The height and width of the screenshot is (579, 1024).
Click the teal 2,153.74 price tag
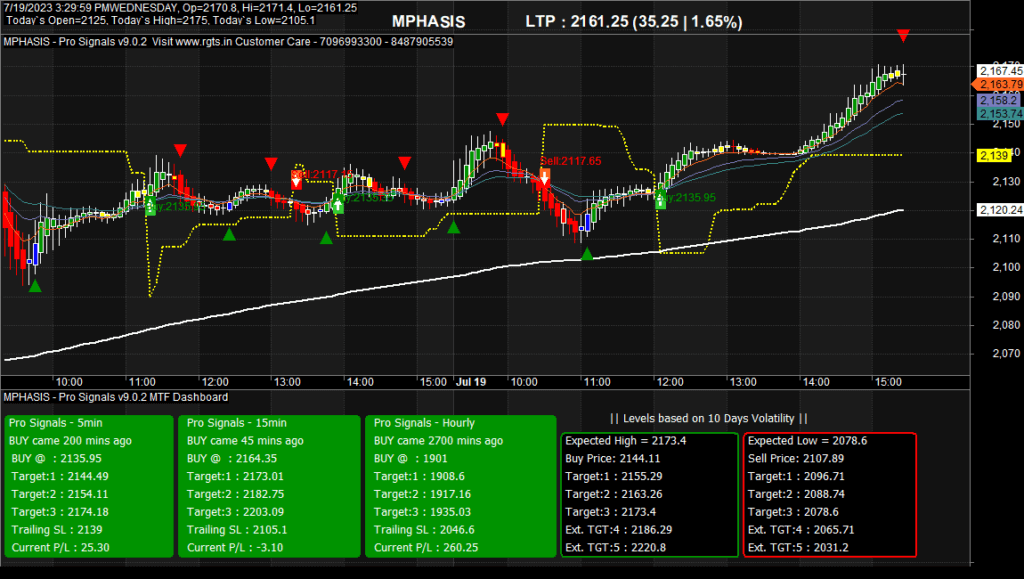click(1000, 114)
